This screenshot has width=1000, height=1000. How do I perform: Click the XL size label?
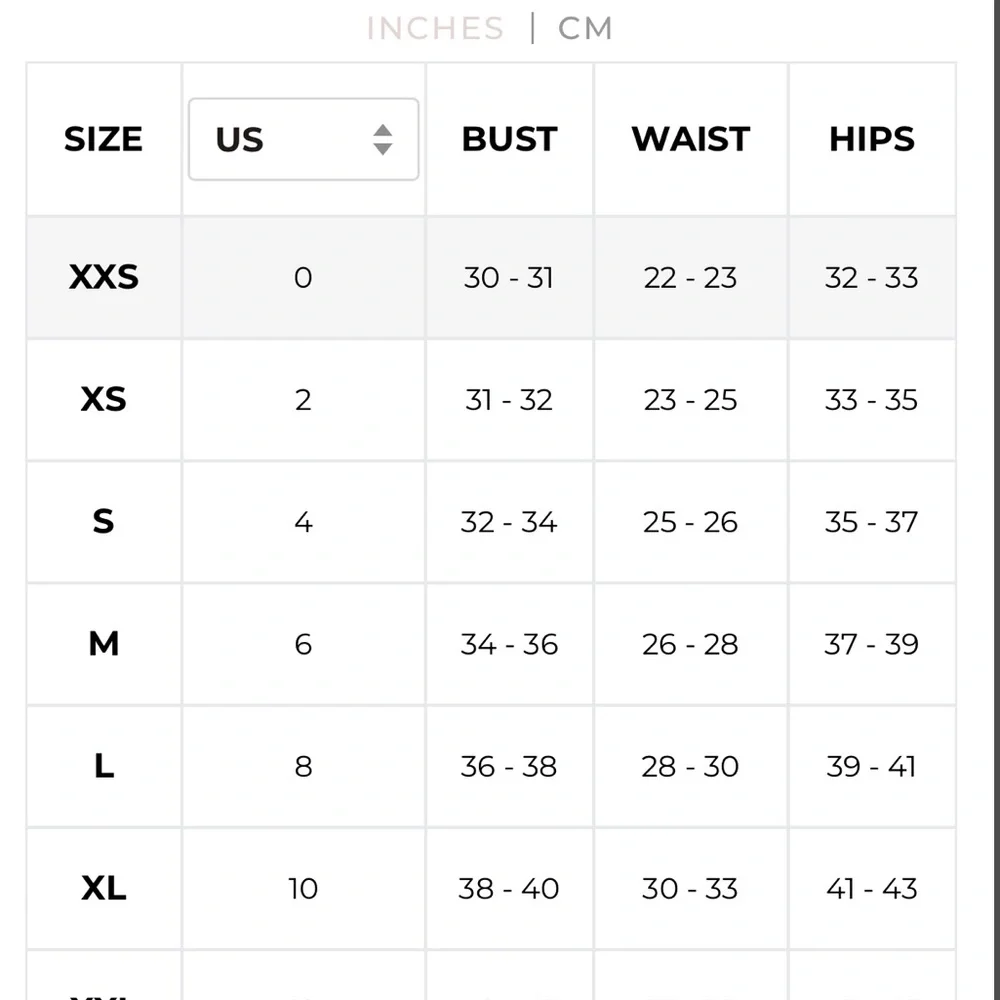[103, 888]
